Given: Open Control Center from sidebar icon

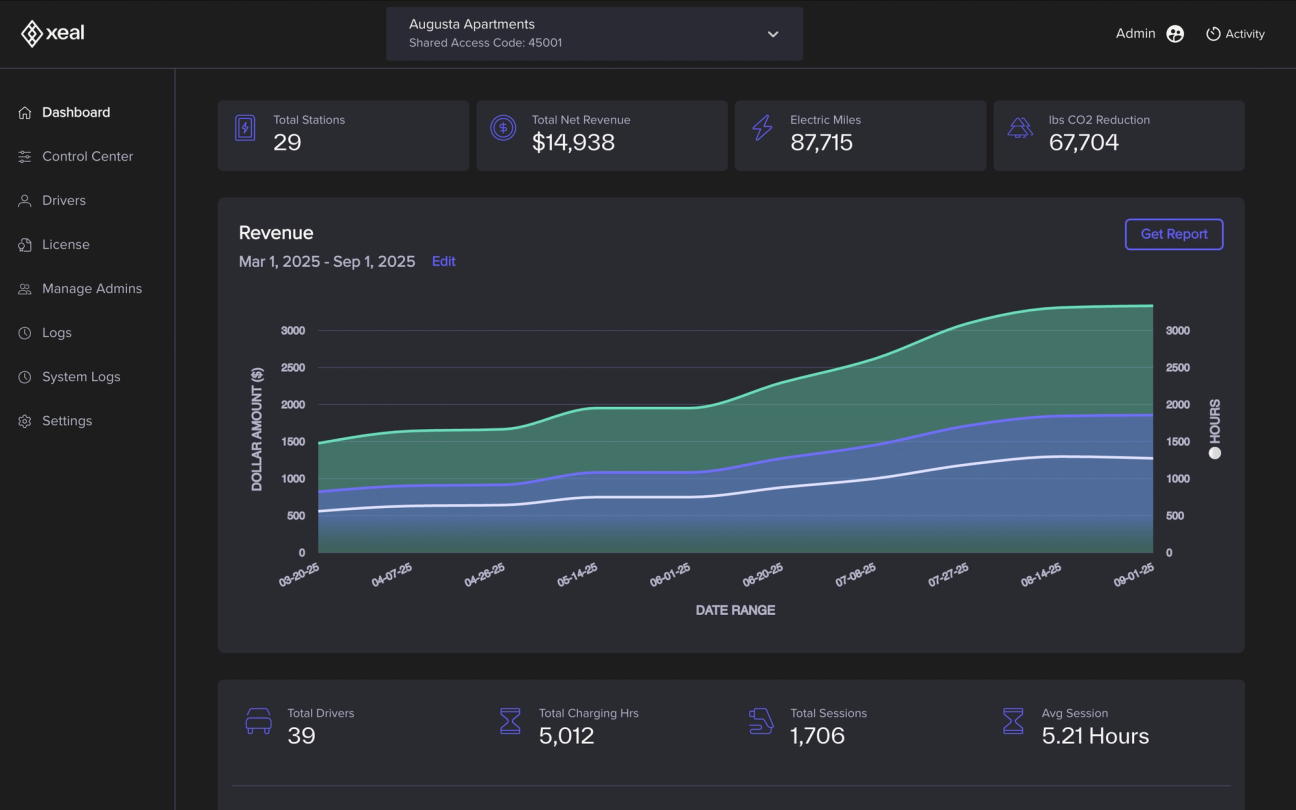Looking at the screenshot, I should (x=24, y=156).
